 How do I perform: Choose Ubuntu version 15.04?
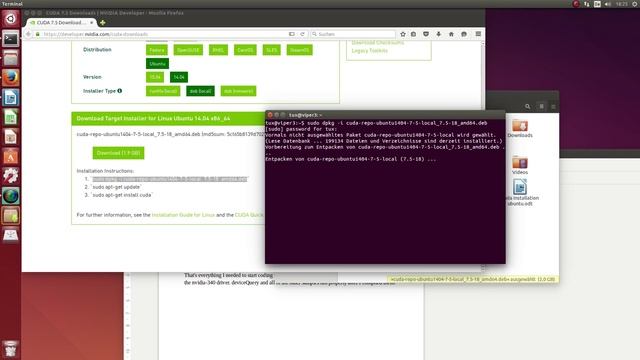pyautogui.click(x=155, y=77)
